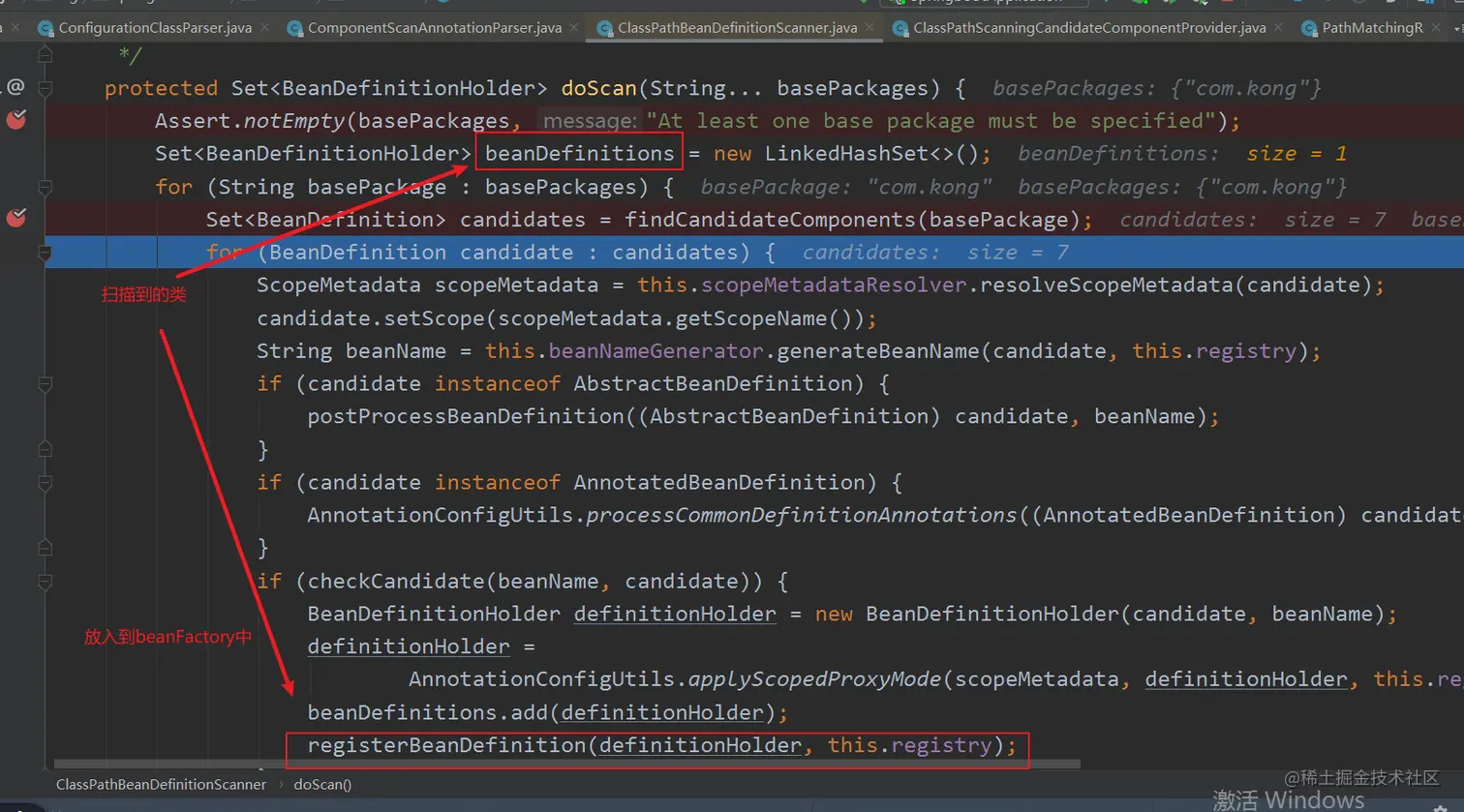Click the doScan() breadcrumb
Screen dimensions: 1464x812
322,785
